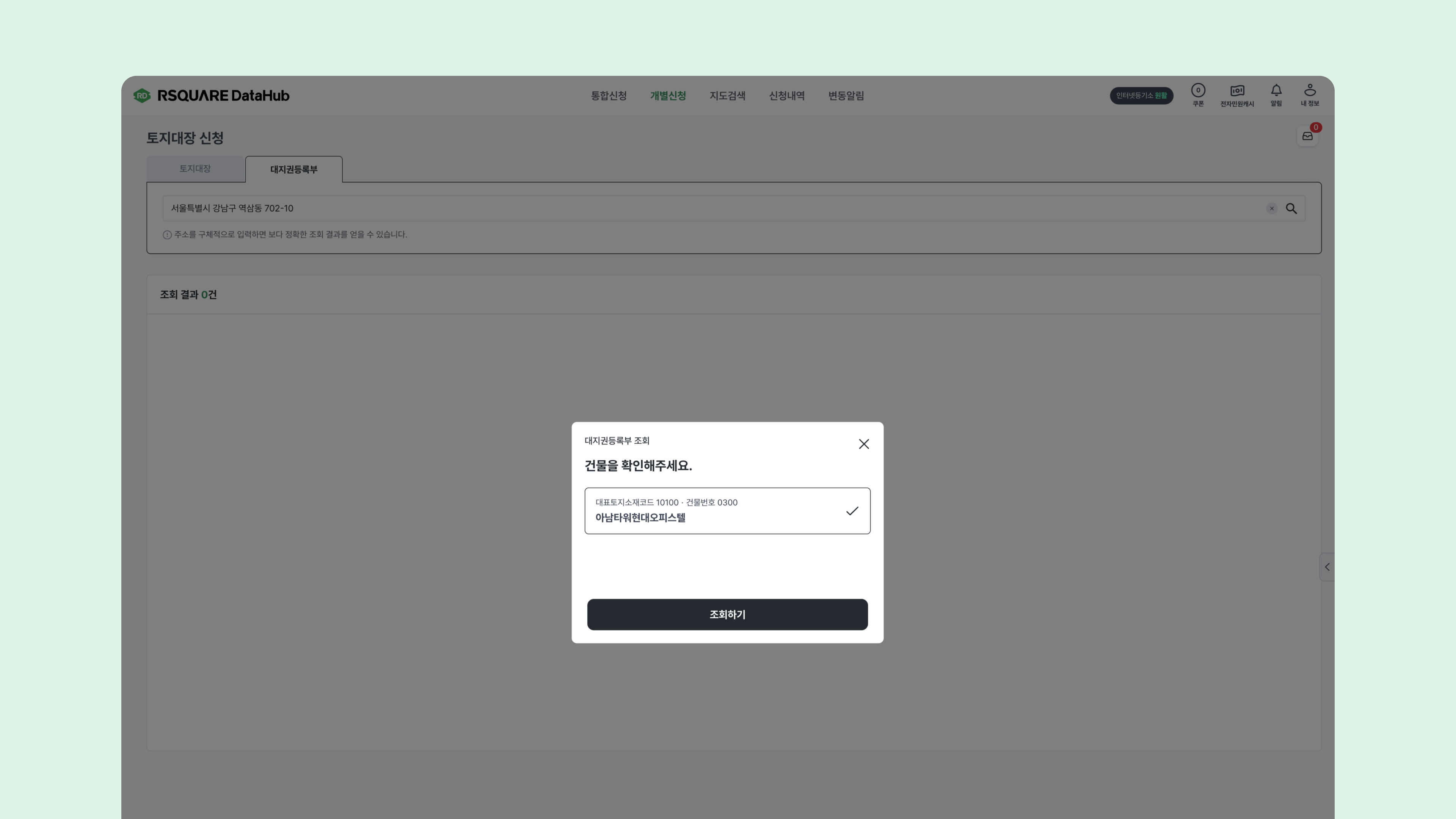Click the 조회하기 button

728,614
